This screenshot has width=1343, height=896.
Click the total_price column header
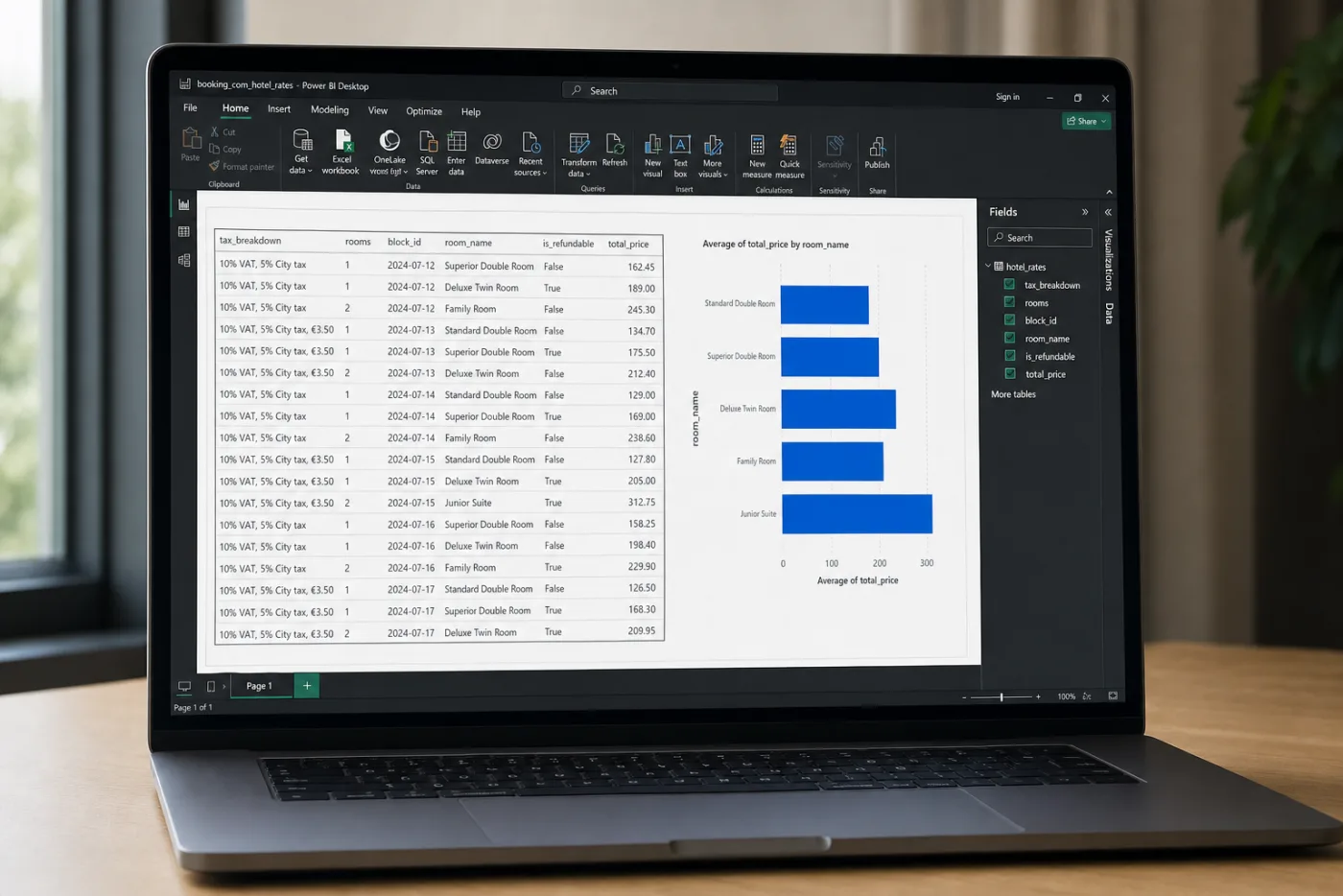coord(628,244)
